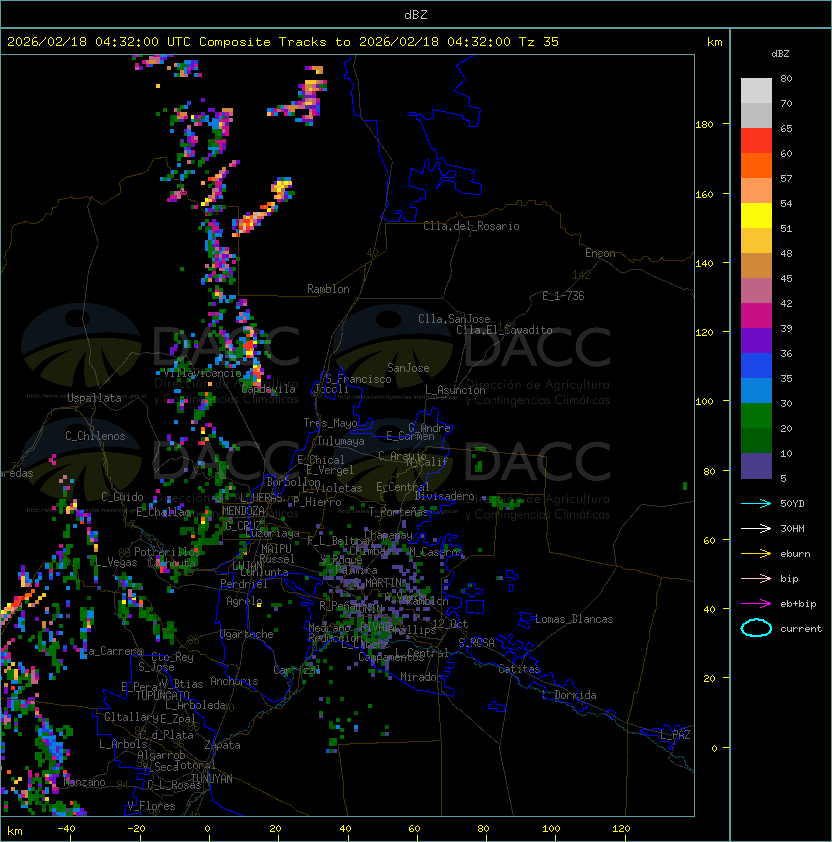Click the 'MENDOZA' city label

point(243,511)
